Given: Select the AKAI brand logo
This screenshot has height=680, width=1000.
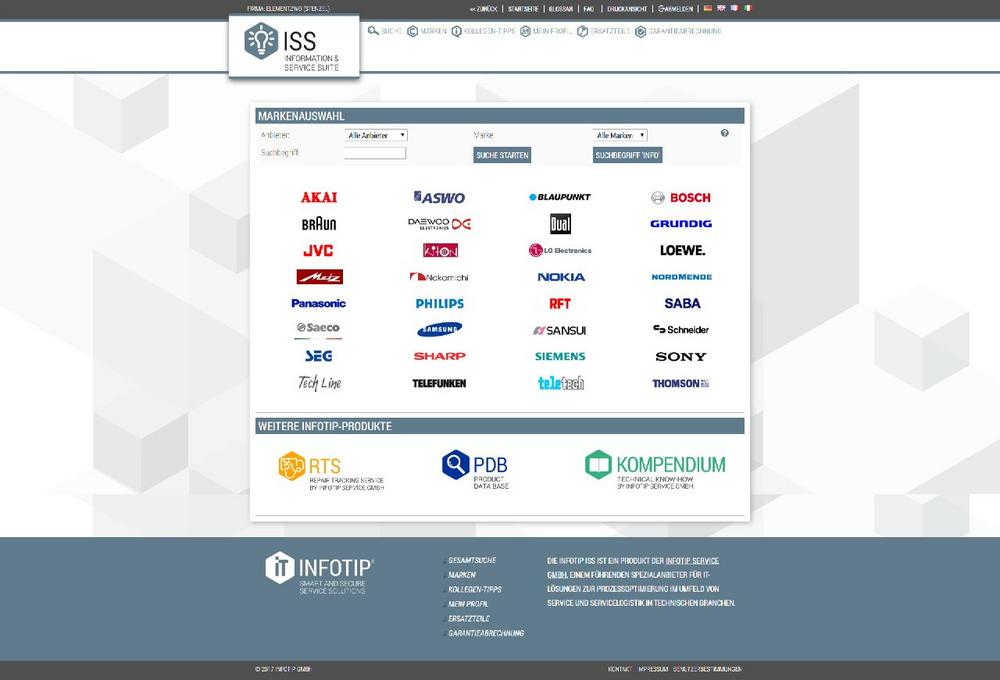Looking at the screenshot, I should pos(319,197).
